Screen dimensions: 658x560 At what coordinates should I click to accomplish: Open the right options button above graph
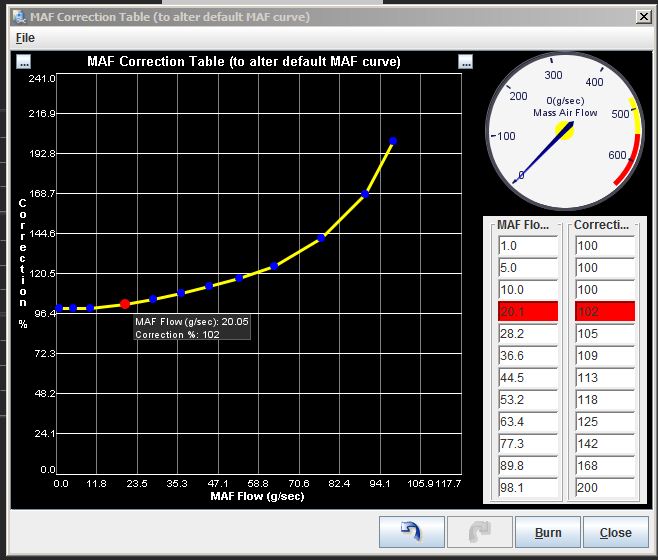pos(465,62)
